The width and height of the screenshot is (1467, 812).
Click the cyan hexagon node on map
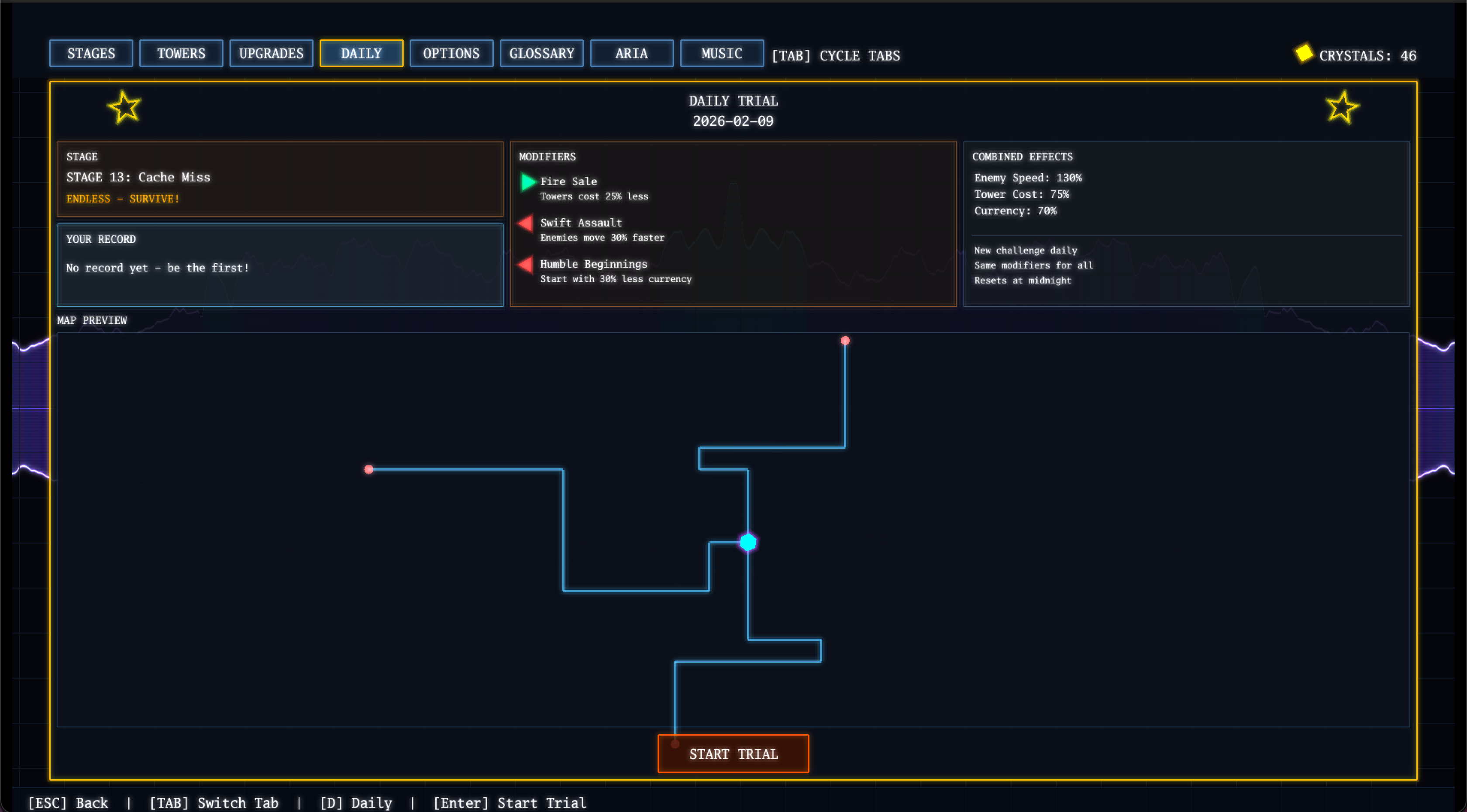pos(748,542)
